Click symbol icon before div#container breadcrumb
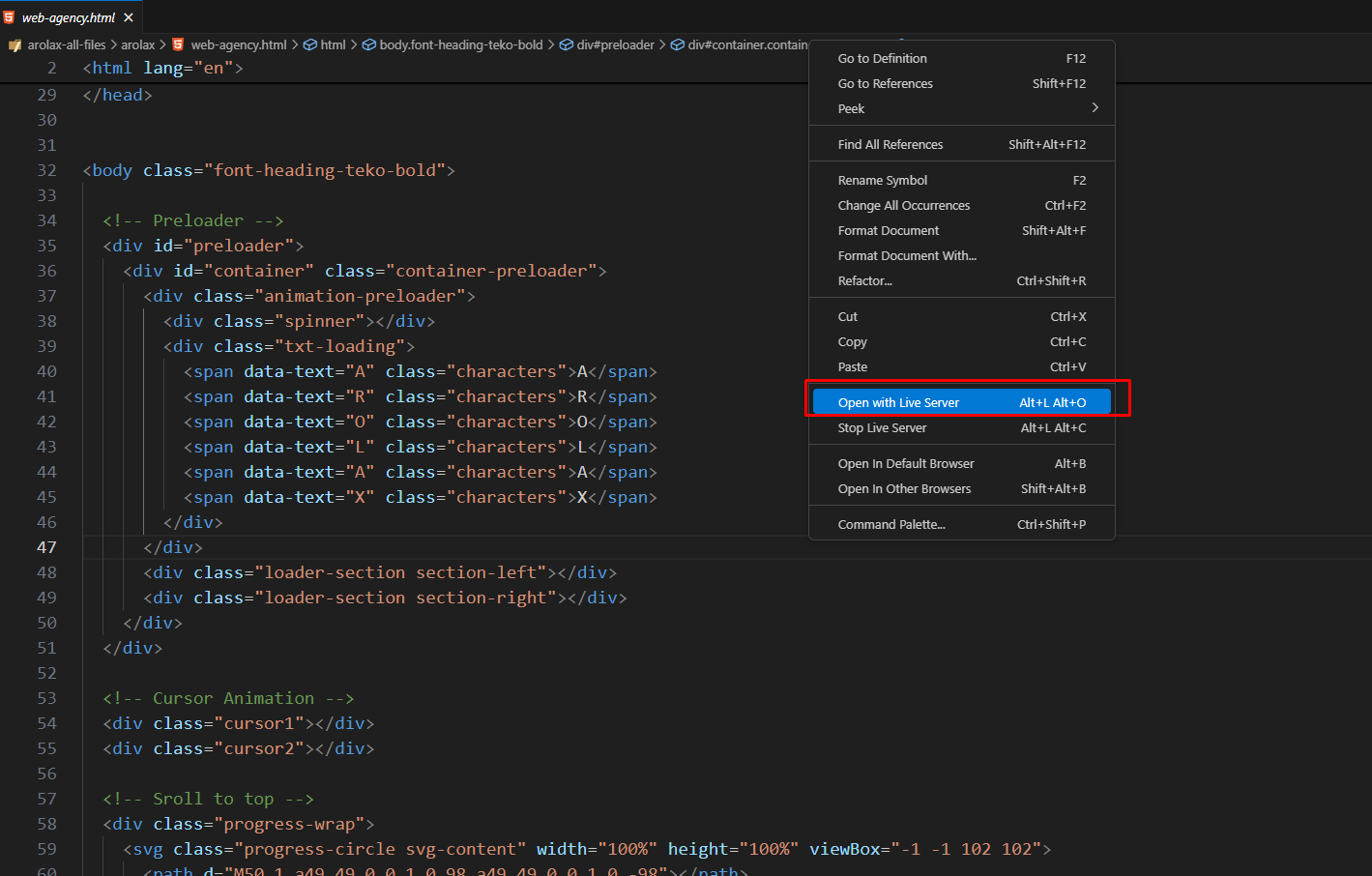Screen dimensions: 1372x876 (678, 44)
